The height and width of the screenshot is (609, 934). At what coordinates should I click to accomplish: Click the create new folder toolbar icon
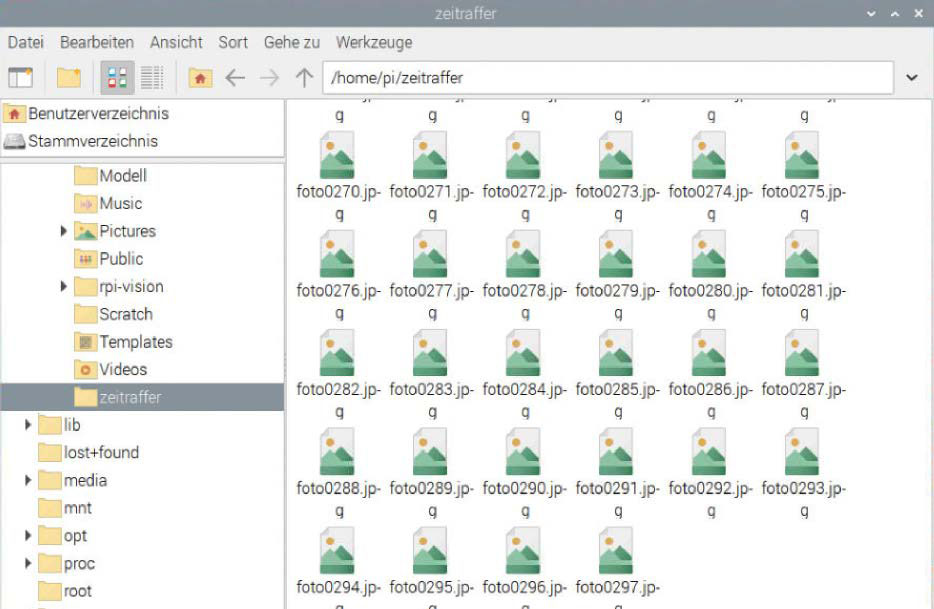point(68,78)
